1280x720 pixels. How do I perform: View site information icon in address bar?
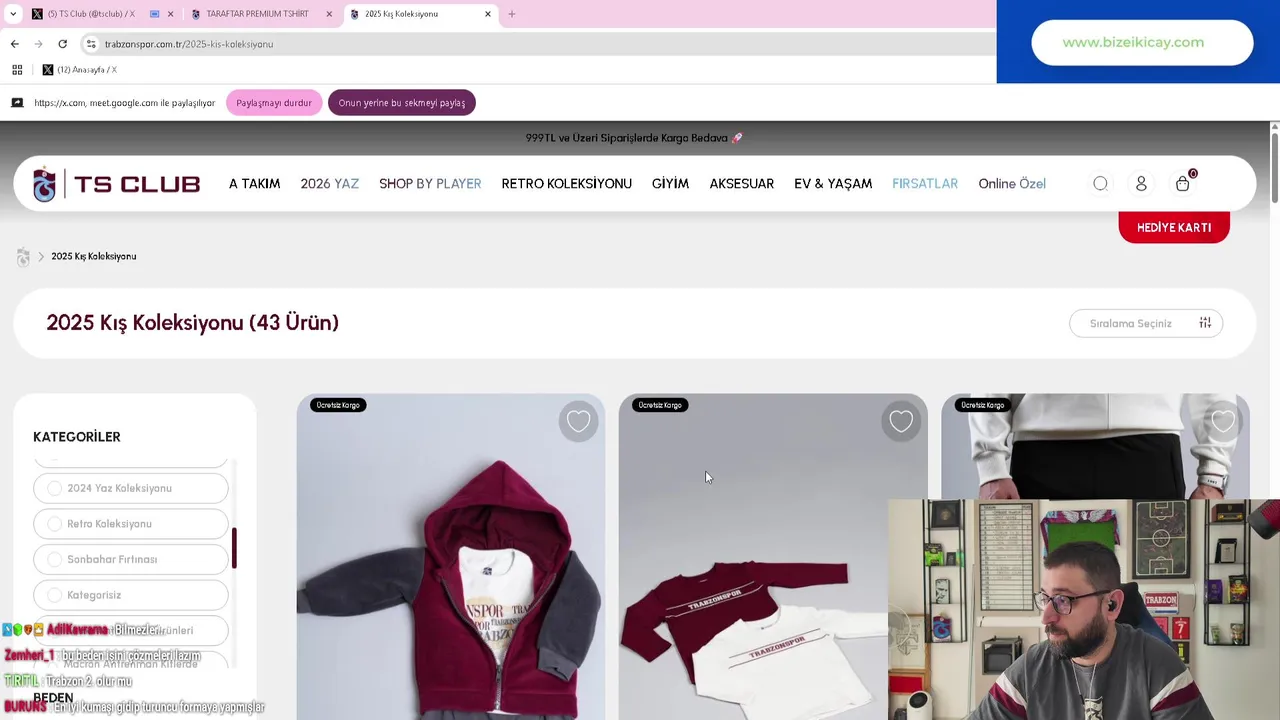coord(91,44)
